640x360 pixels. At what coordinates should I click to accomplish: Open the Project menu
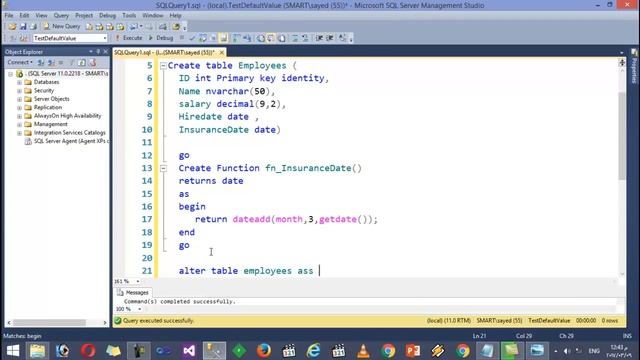(x=84, y=16)
